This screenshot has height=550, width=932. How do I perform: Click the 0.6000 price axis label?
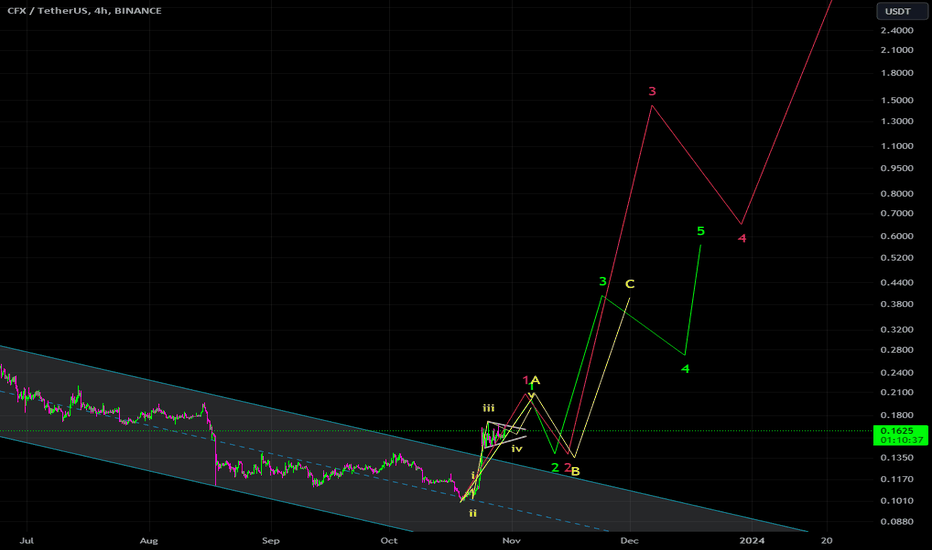[897, 236]
